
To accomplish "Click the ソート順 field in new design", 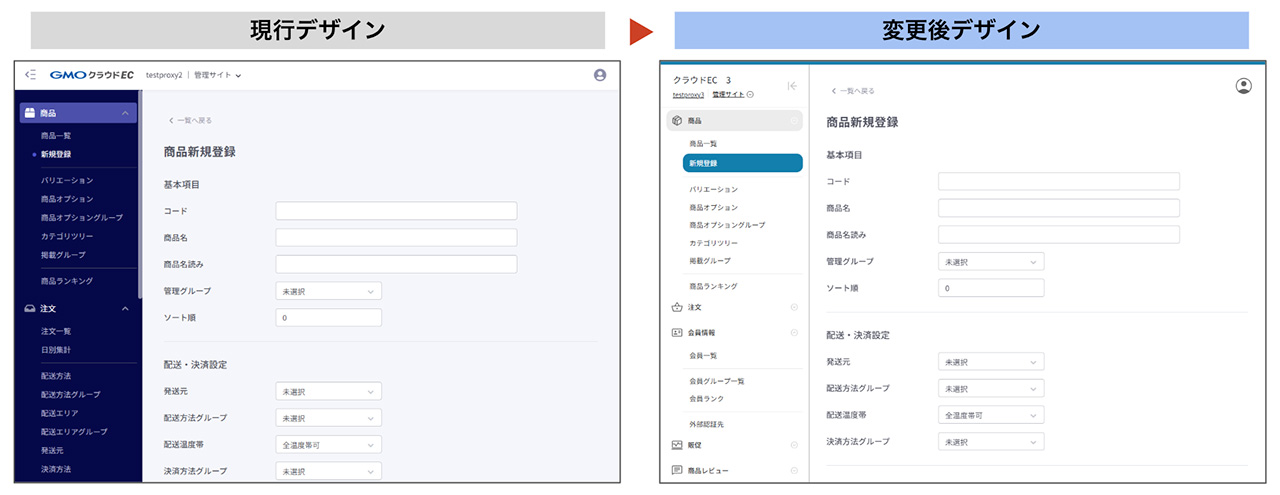I will 991,287.
